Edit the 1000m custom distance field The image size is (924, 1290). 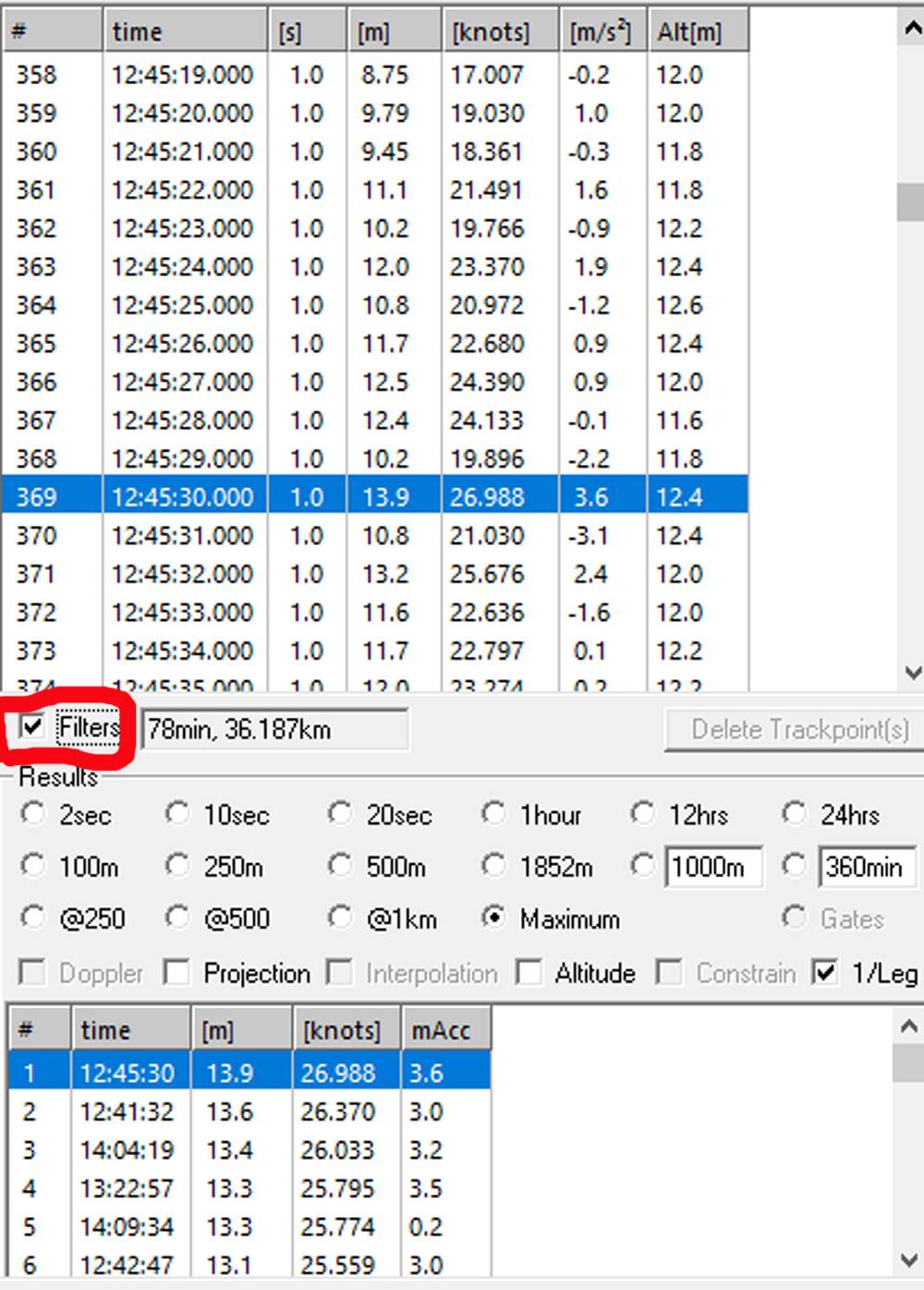coord(716,866)
